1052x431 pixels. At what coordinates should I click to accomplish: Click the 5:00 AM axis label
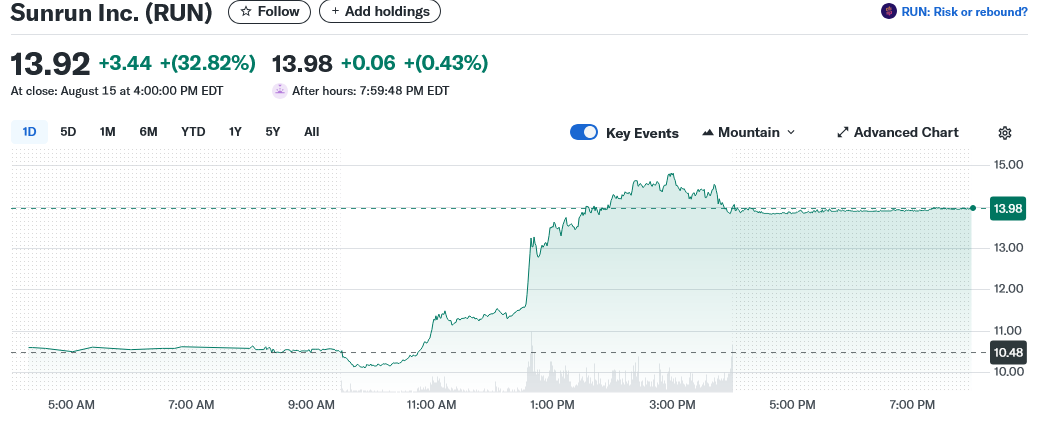71,405
